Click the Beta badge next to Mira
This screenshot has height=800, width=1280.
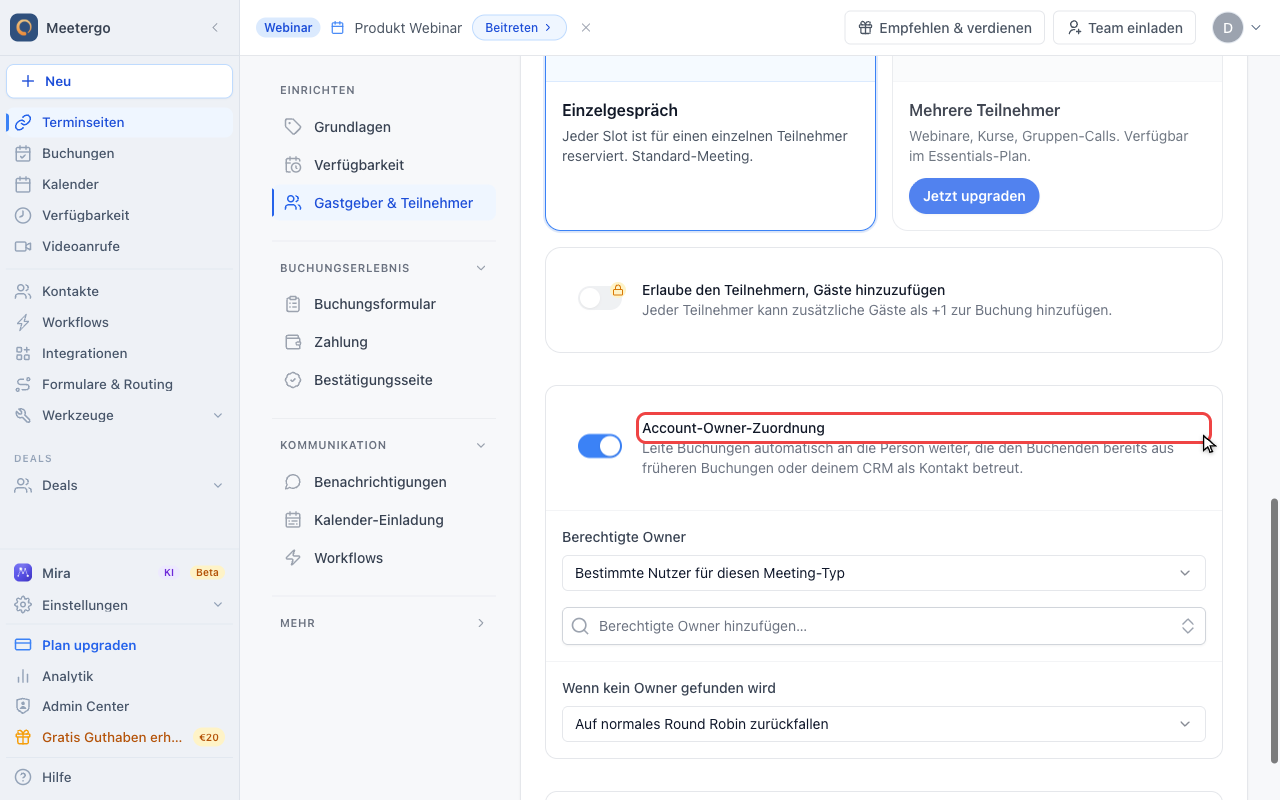click(x=207, y=573)
